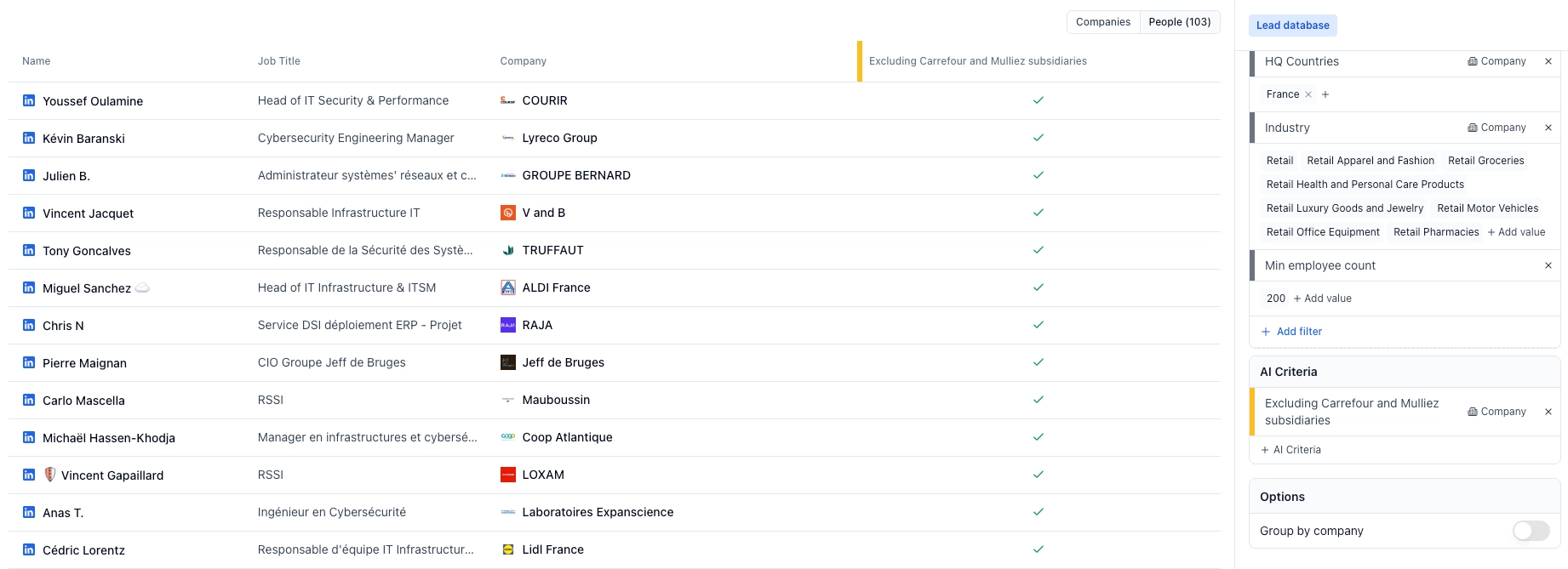Open Cédric Lorentz's LinkedIn icon

tap(29, 549)
